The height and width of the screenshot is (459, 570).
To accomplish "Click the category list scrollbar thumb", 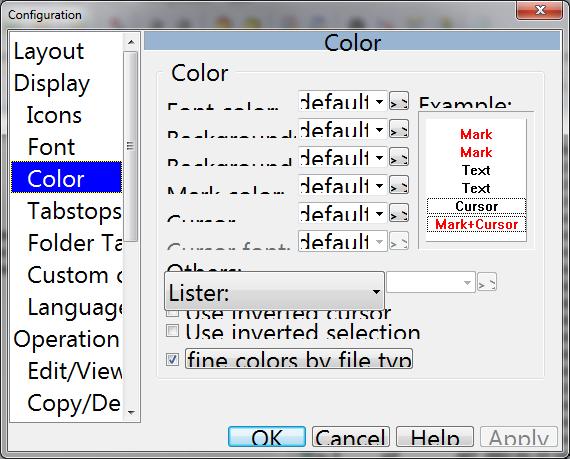I will click(x=131, y=146).
